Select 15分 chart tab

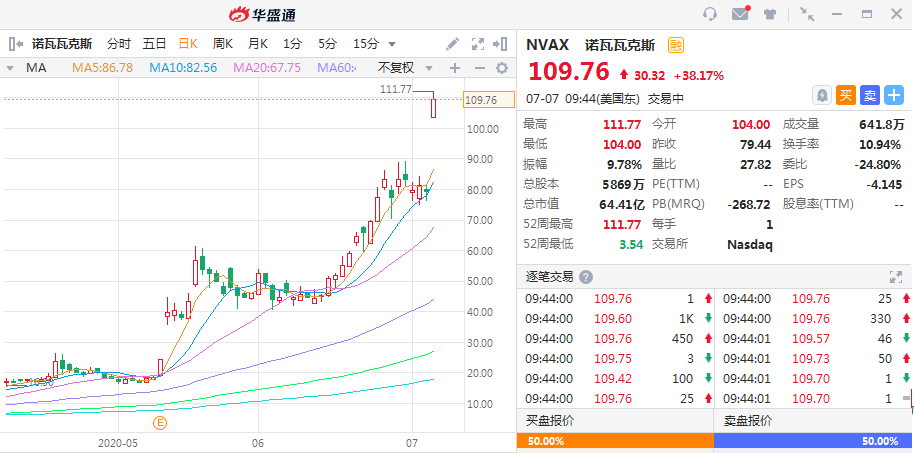point(365,44)
